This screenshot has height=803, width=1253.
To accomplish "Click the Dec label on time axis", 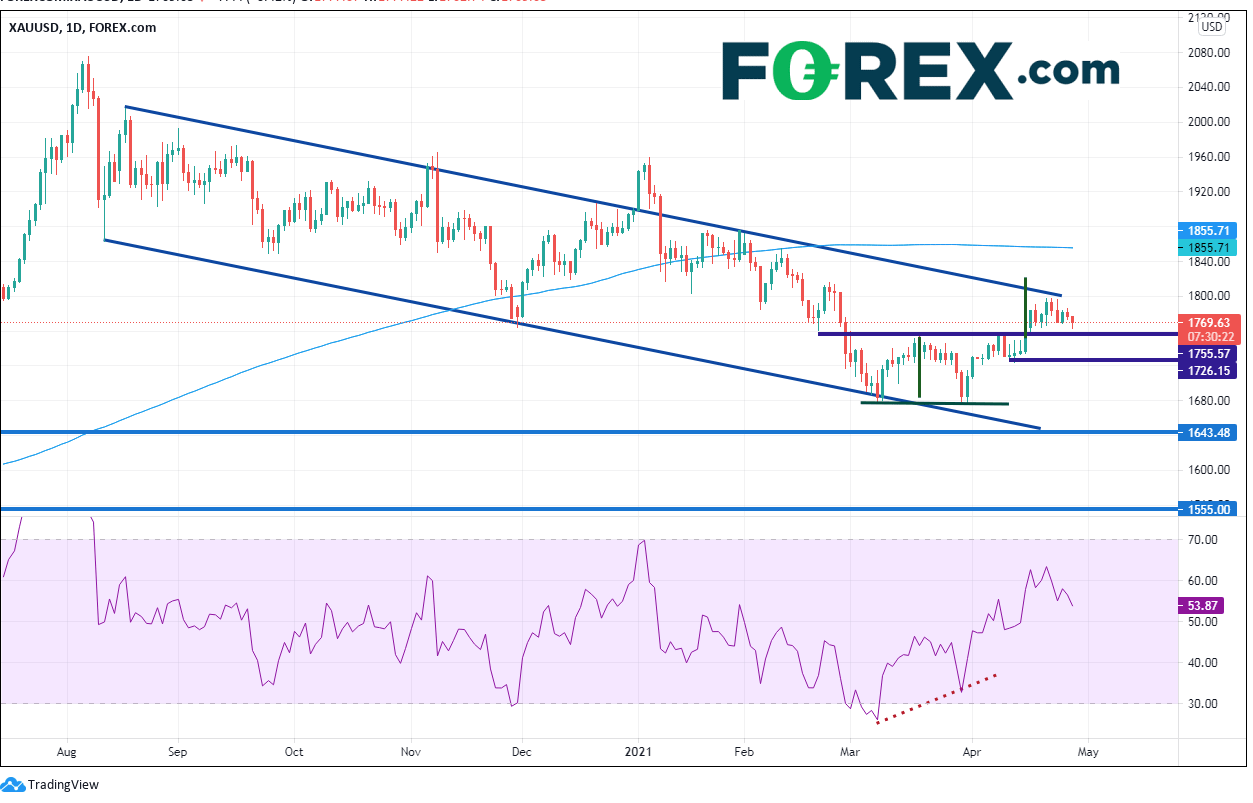I will (x=520, y=750).
